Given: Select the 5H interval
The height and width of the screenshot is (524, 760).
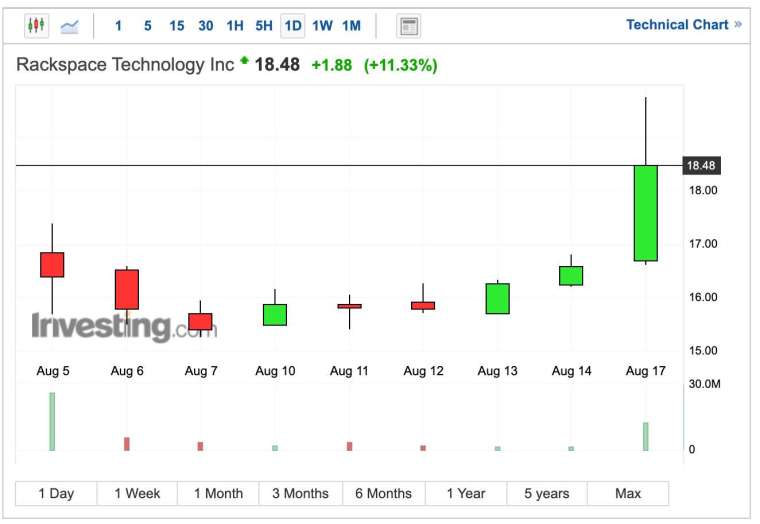Looking at the screenshot, I should 264,26.
